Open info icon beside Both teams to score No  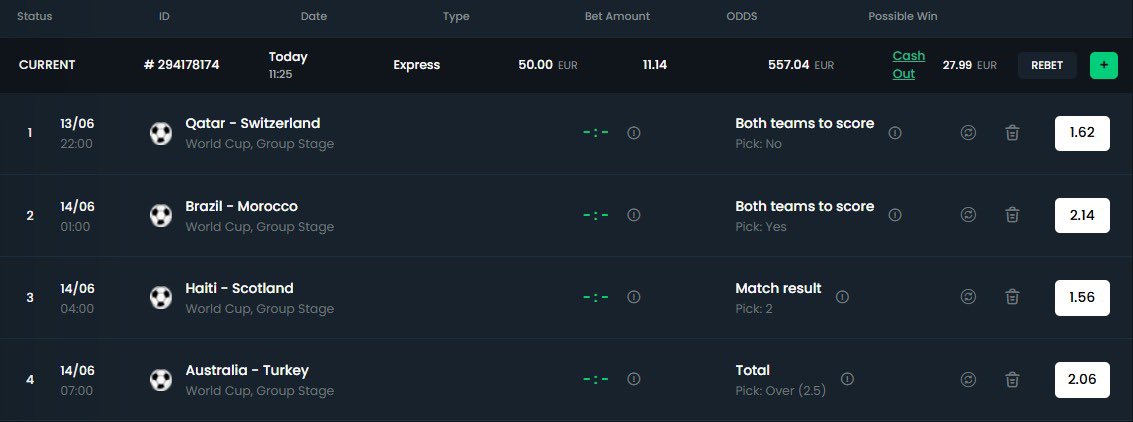point(895,133)
